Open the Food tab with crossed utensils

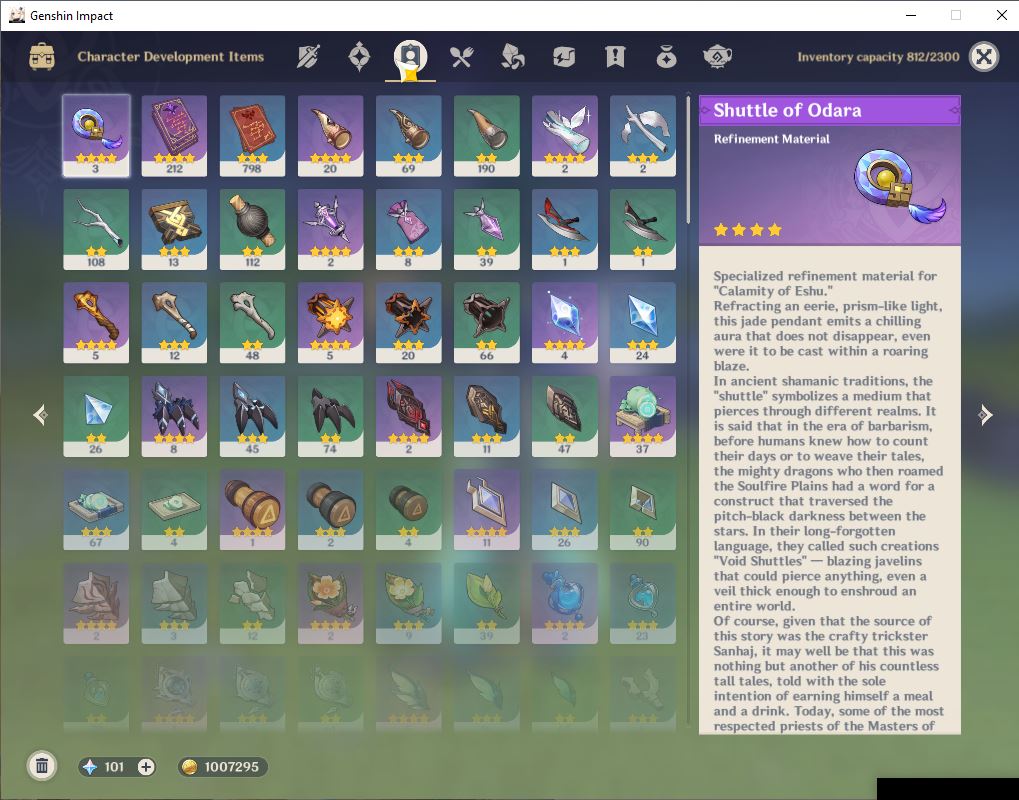tap(461, 57)
